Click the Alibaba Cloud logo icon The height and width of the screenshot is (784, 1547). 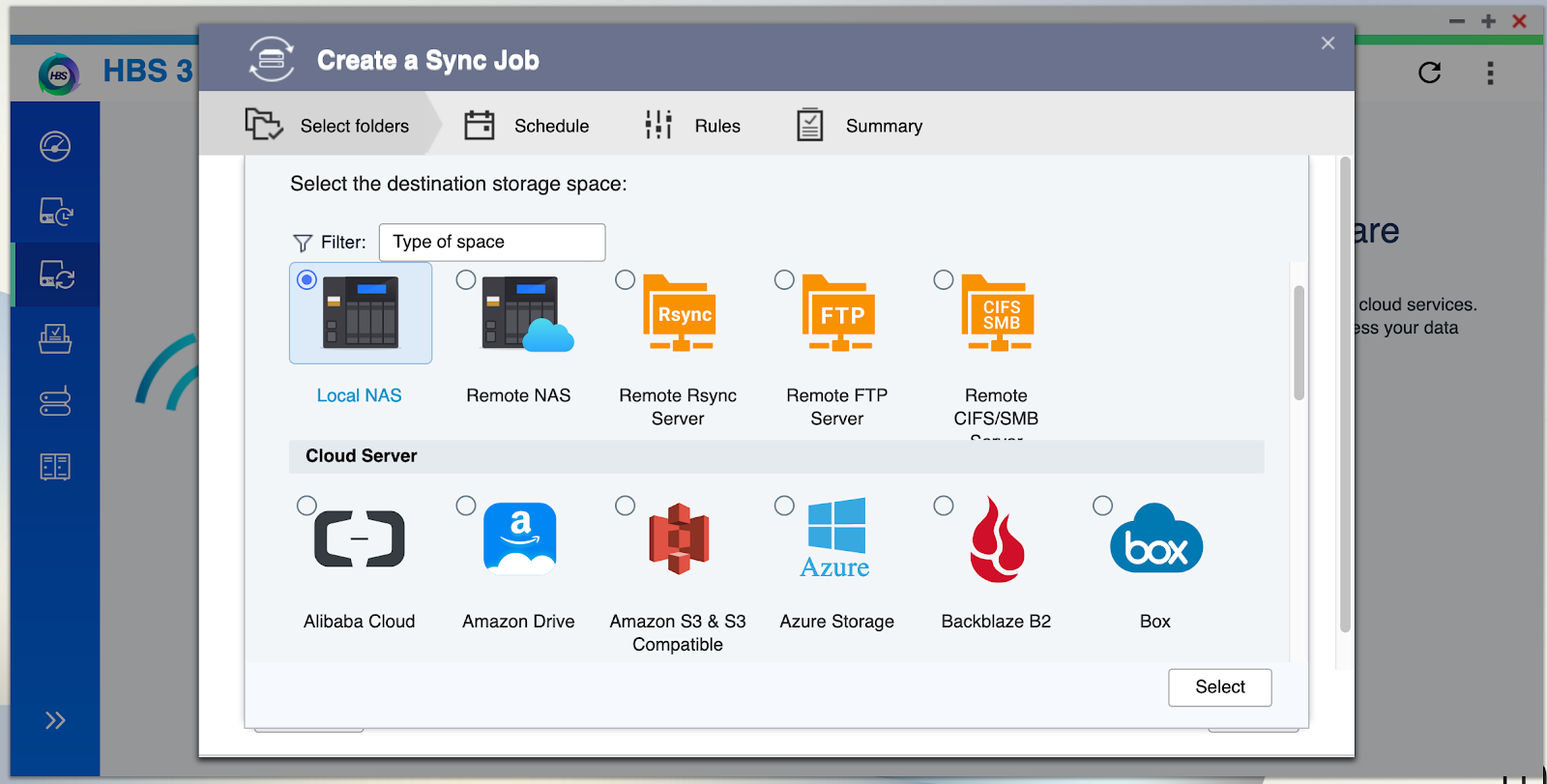(360, 538)
